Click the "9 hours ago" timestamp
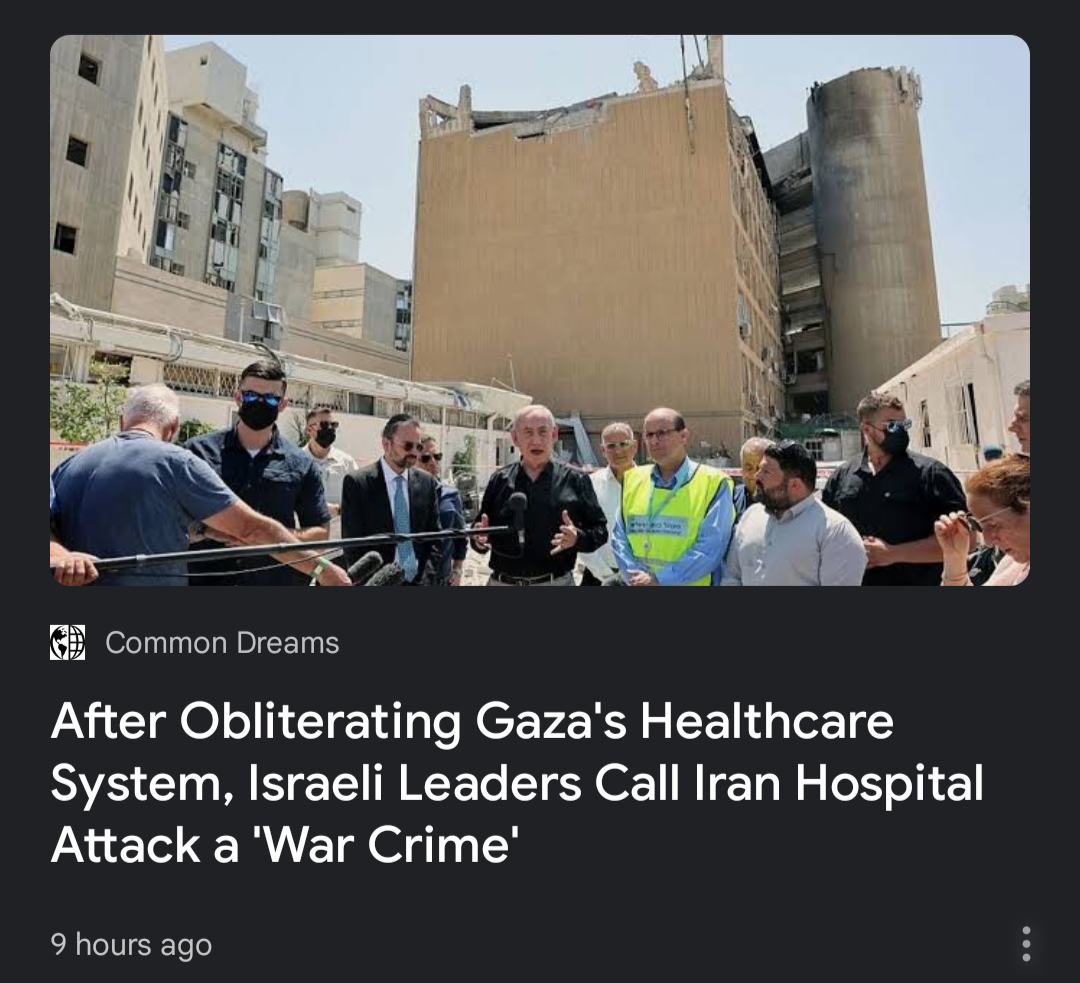 click(131, 944)
